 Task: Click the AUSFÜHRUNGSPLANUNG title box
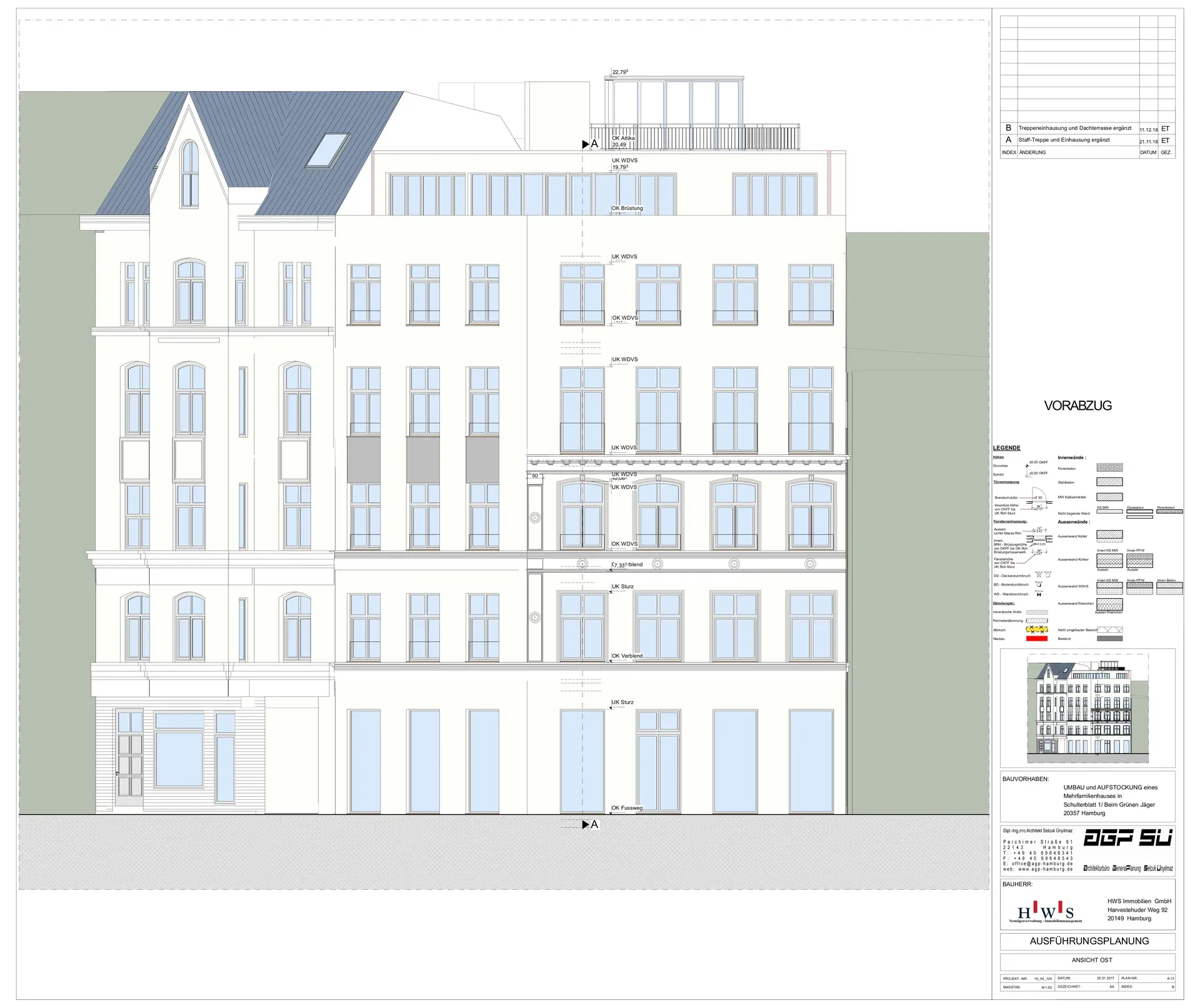tap(1089, 941)
